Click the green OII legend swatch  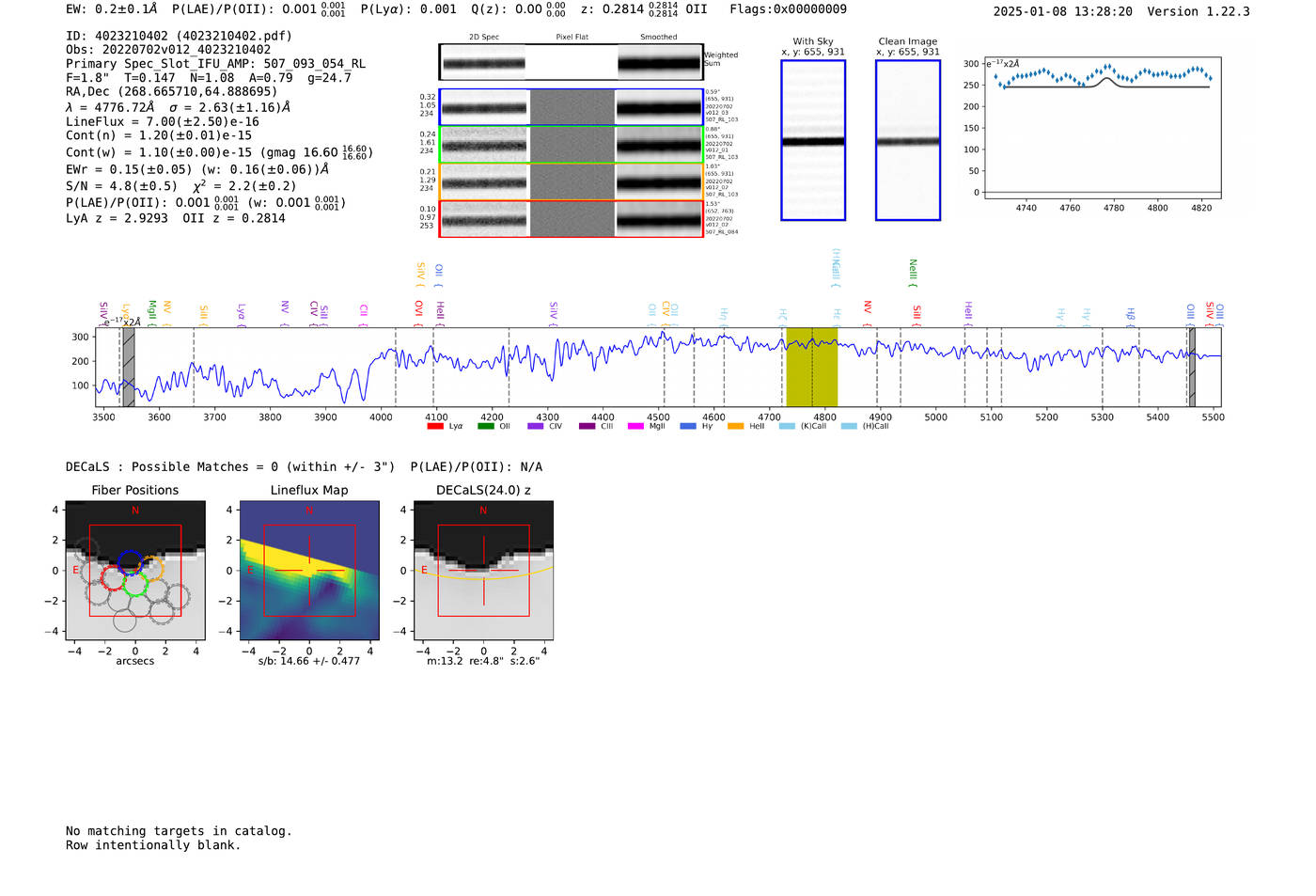click(486, 427)
